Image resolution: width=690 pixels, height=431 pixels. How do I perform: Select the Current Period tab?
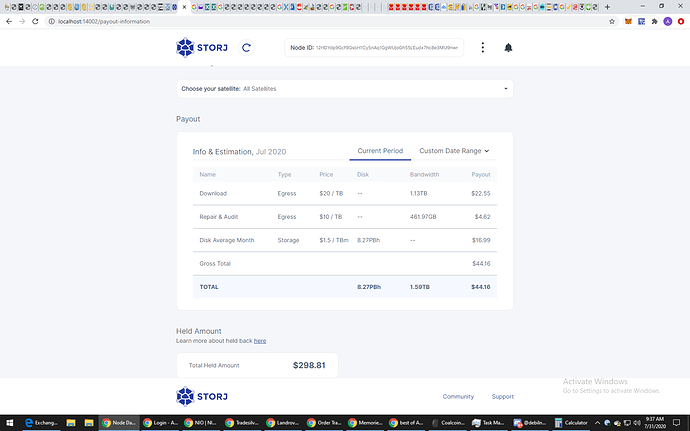(380, 151)
